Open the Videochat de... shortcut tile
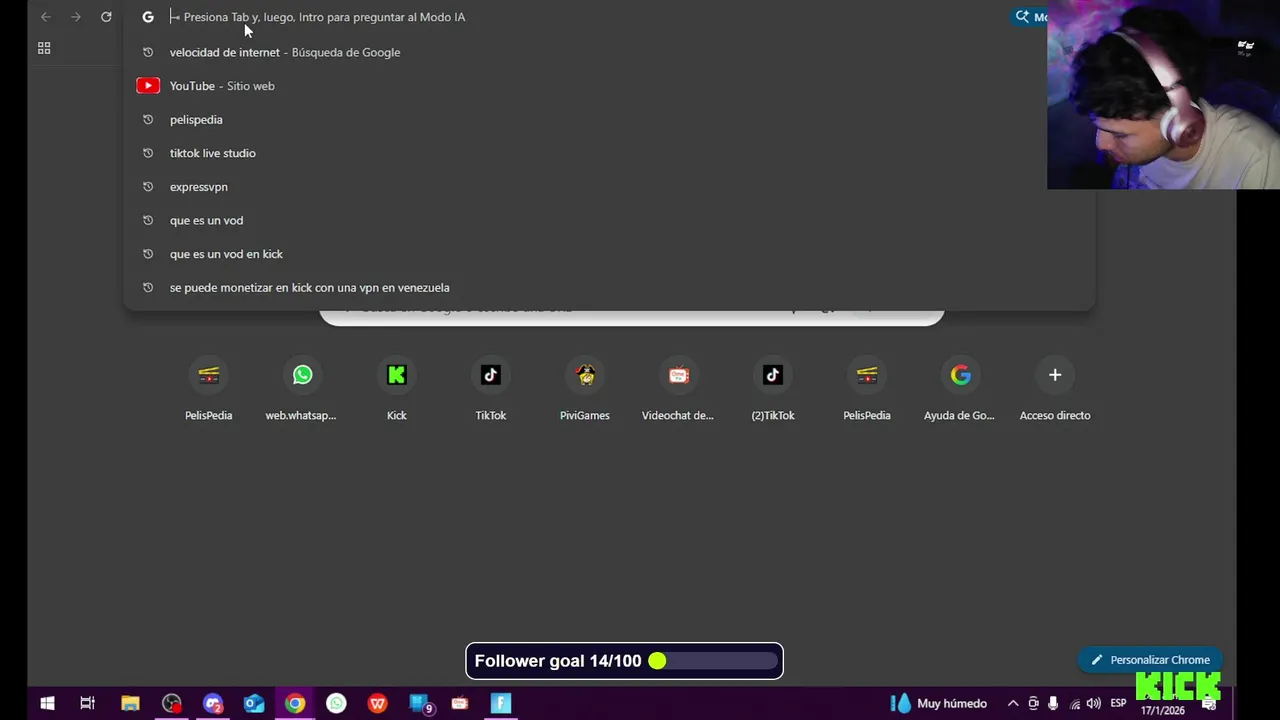Image resolution: width=1280 pixels, height=720 pixels. point(678,388)
